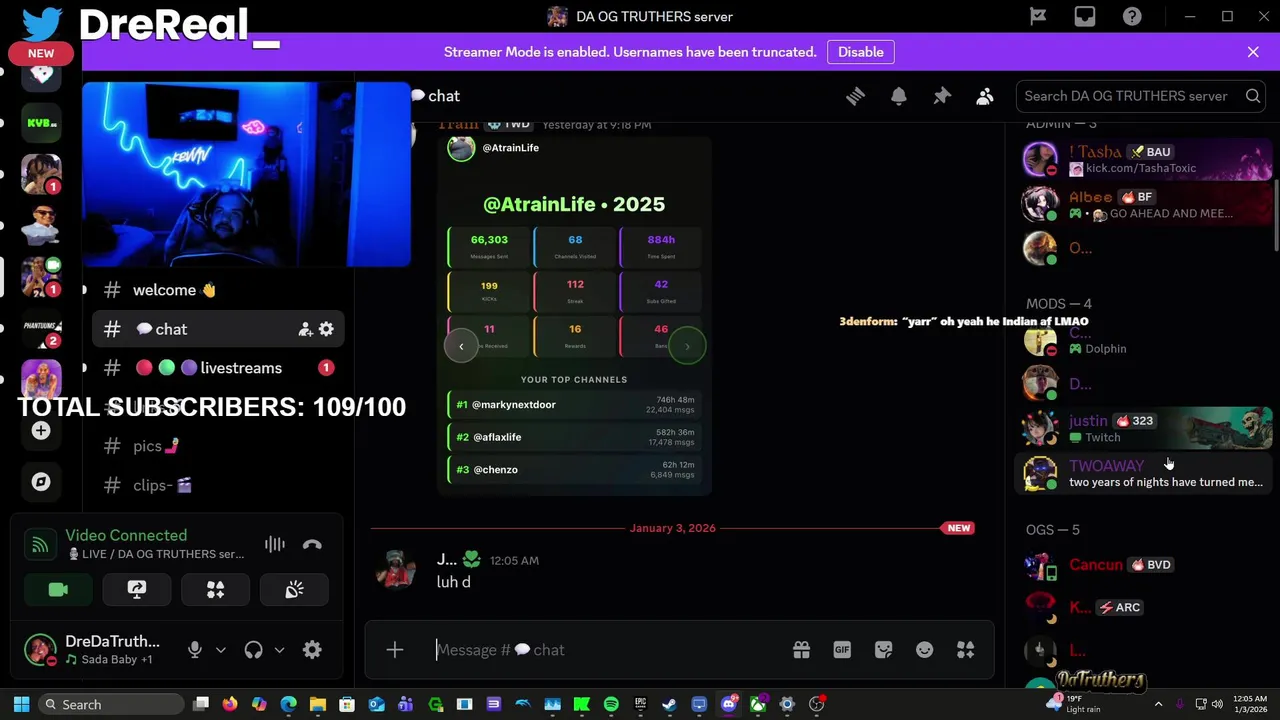
Task: Open Spotify from the taskbar
Action: pos(611,704)
